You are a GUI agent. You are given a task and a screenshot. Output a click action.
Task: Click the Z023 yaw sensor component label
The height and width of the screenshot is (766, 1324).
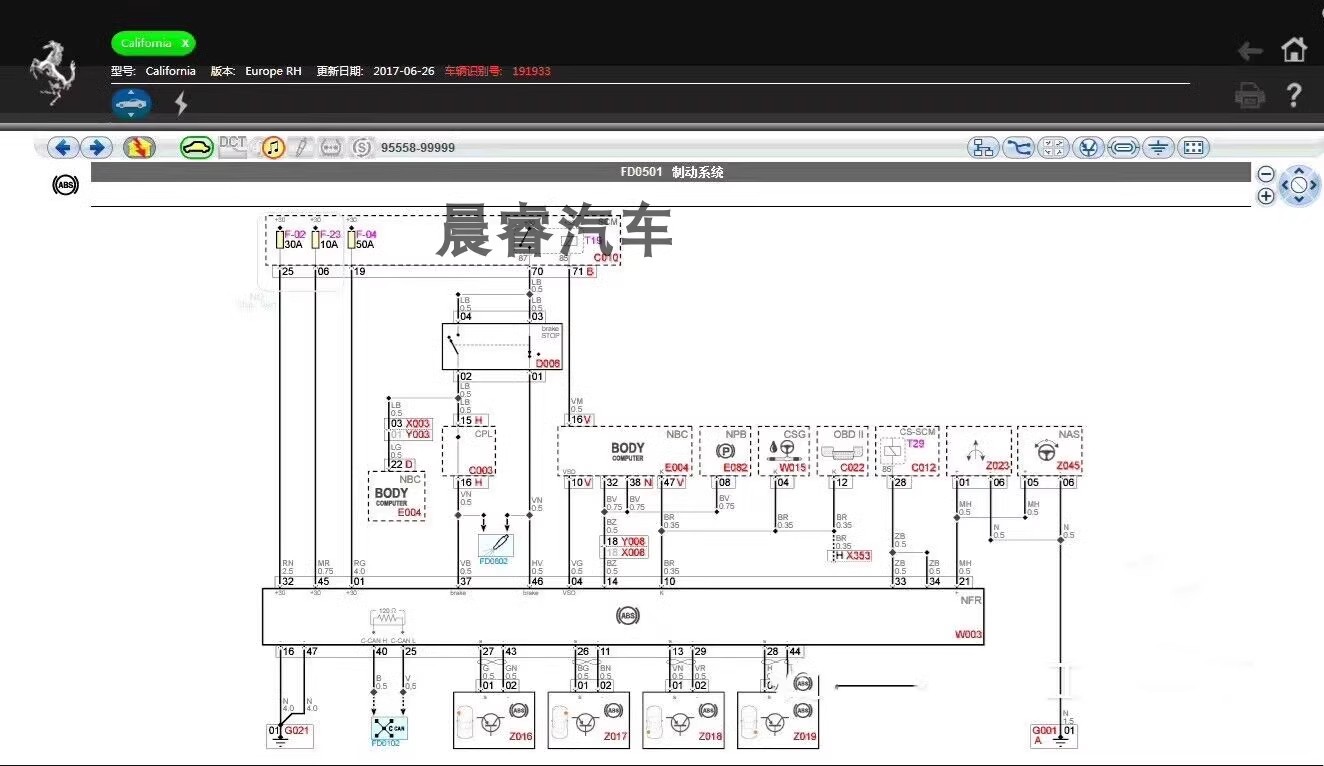click(997, 466)
